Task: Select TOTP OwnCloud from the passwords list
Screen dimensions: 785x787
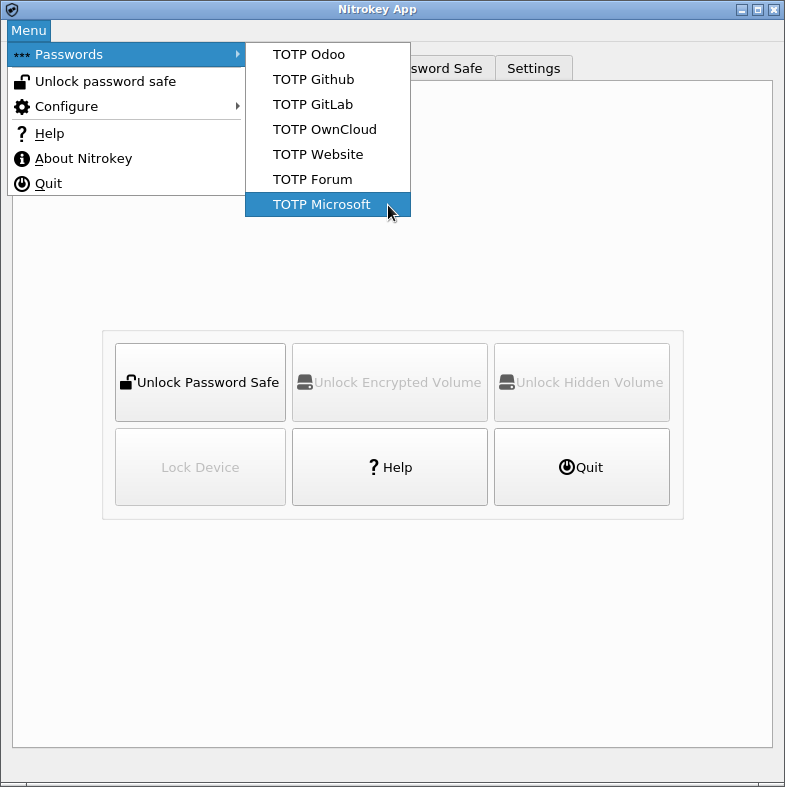Action: tap(324, 130)
